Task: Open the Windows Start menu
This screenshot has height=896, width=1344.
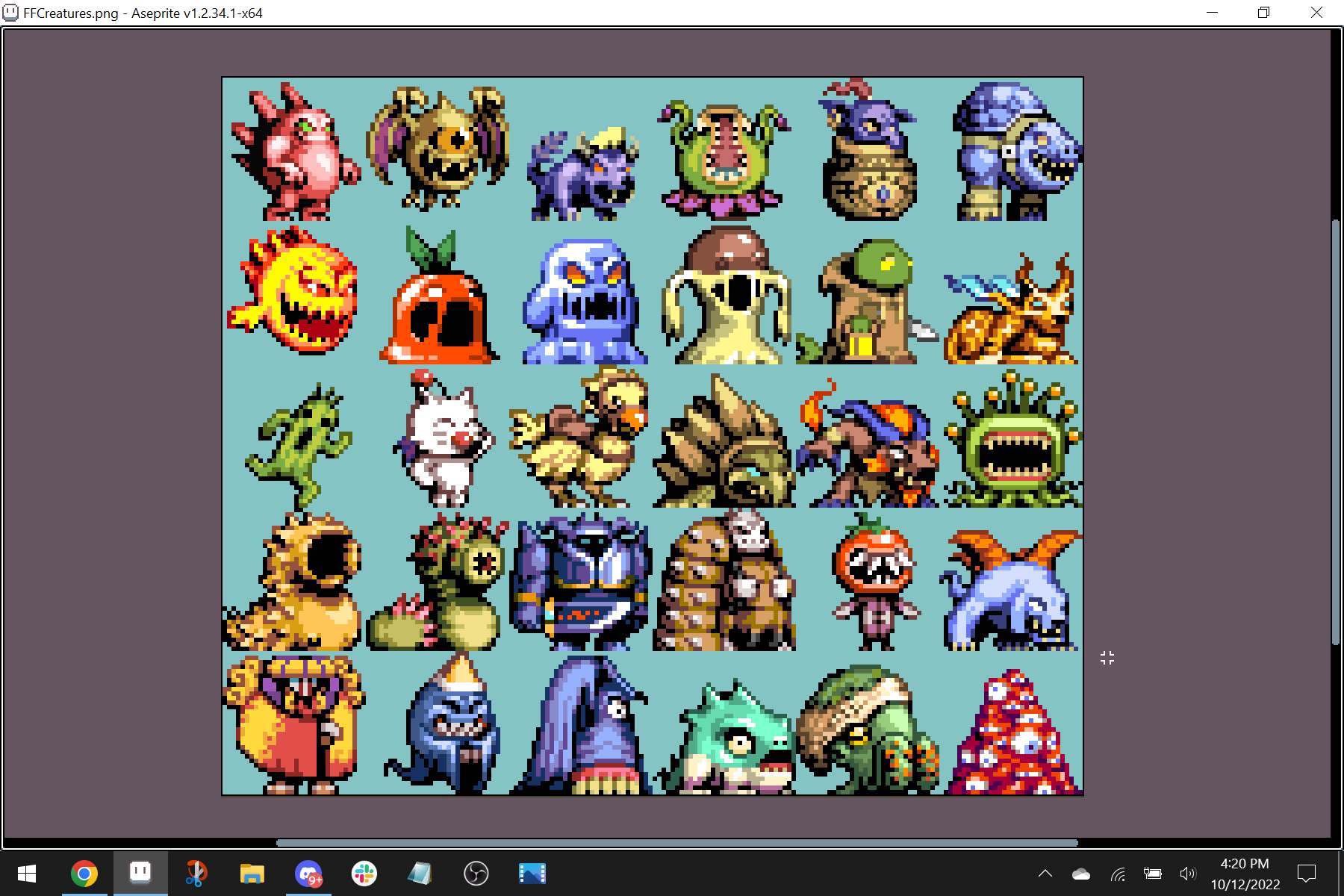Action: [x=27, y=874]
